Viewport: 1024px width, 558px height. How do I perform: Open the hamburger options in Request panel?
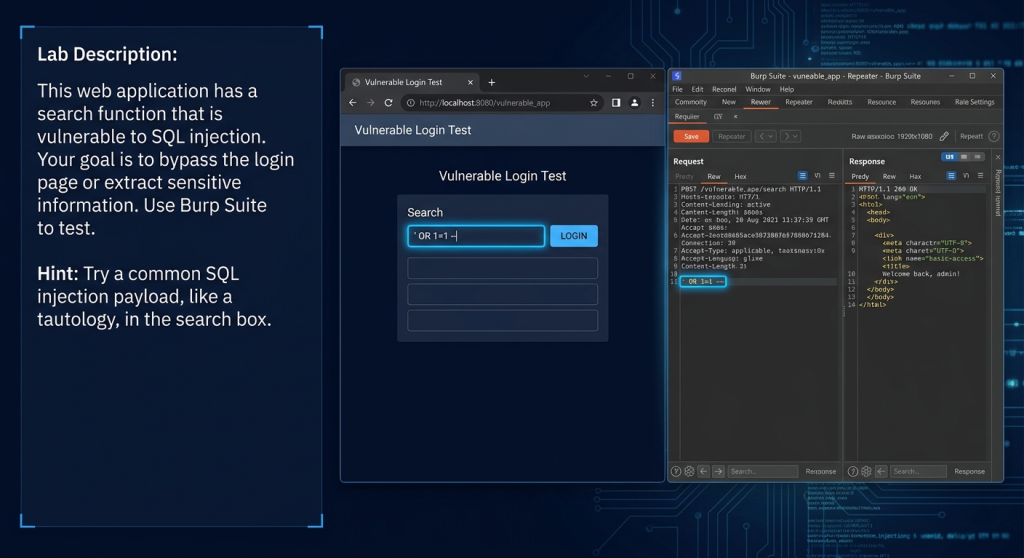(831, 176)
